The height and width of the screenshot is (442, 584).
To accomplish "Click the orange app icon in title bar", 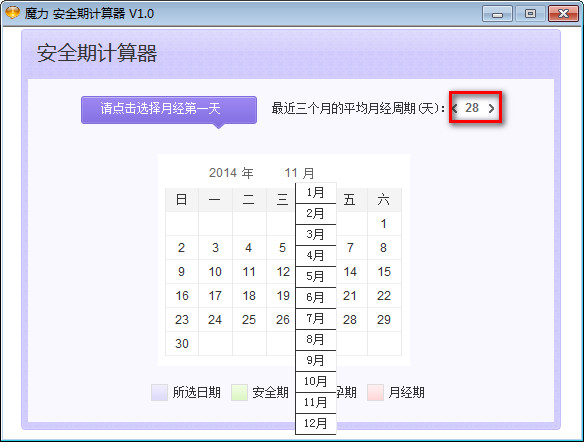I will [x=12, y=13].
